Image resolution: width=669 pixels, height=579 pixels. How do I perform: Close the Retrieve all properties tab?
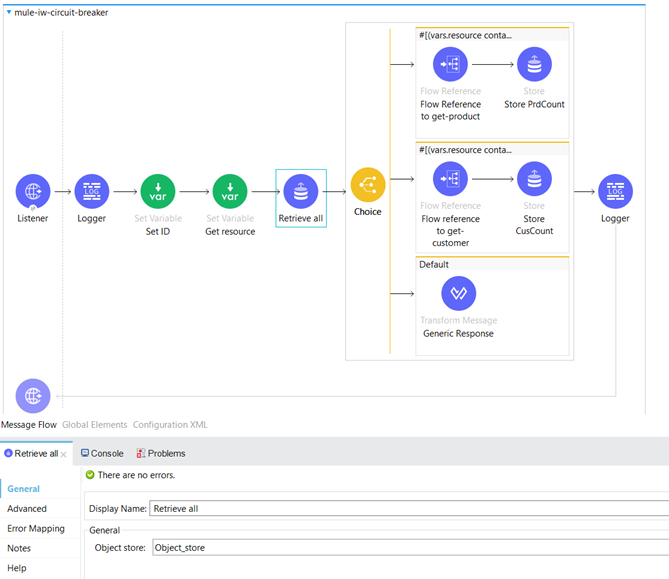tap(64, 455)
